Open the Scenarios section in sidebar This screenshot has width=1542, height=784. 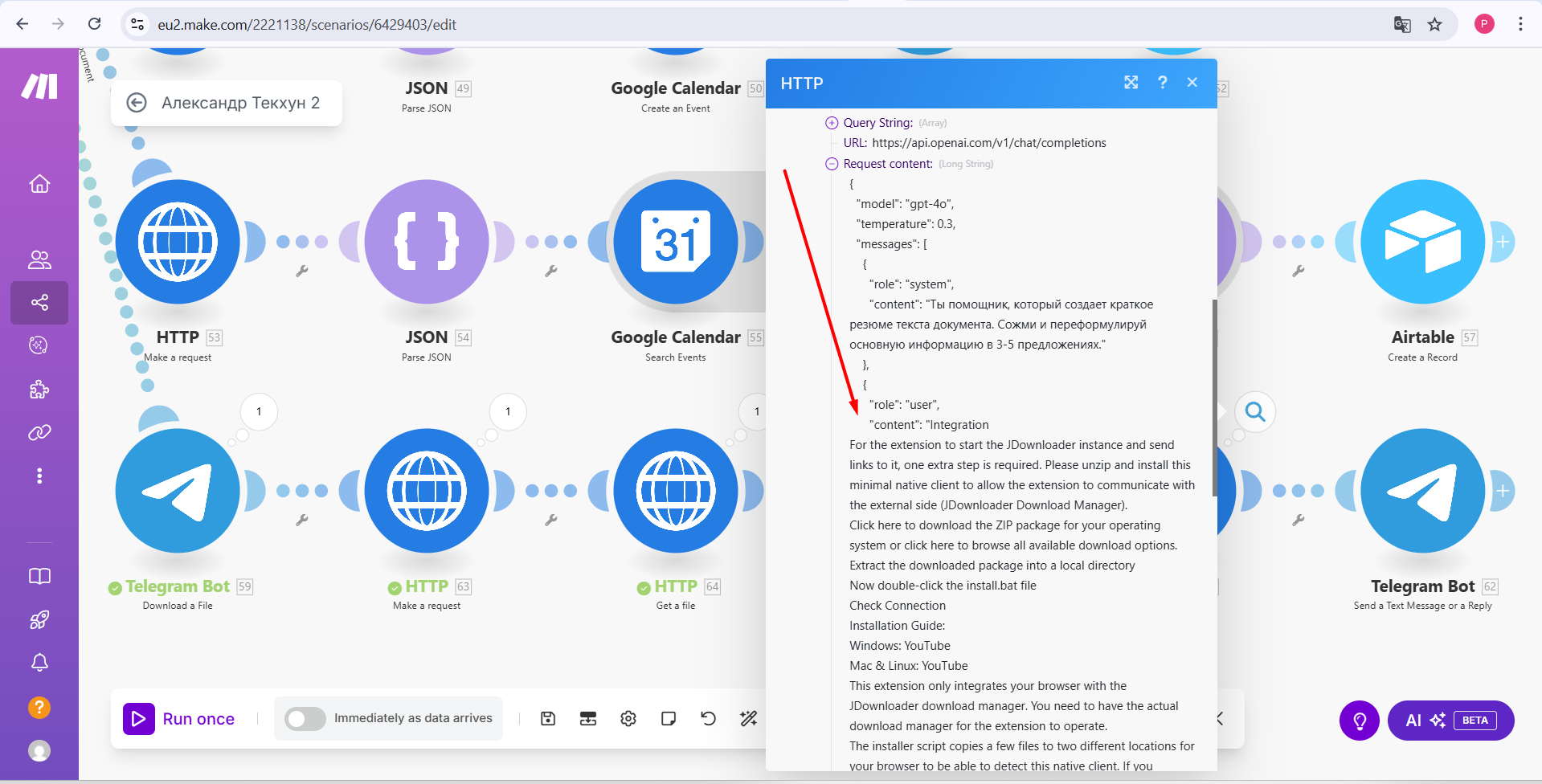39,303
